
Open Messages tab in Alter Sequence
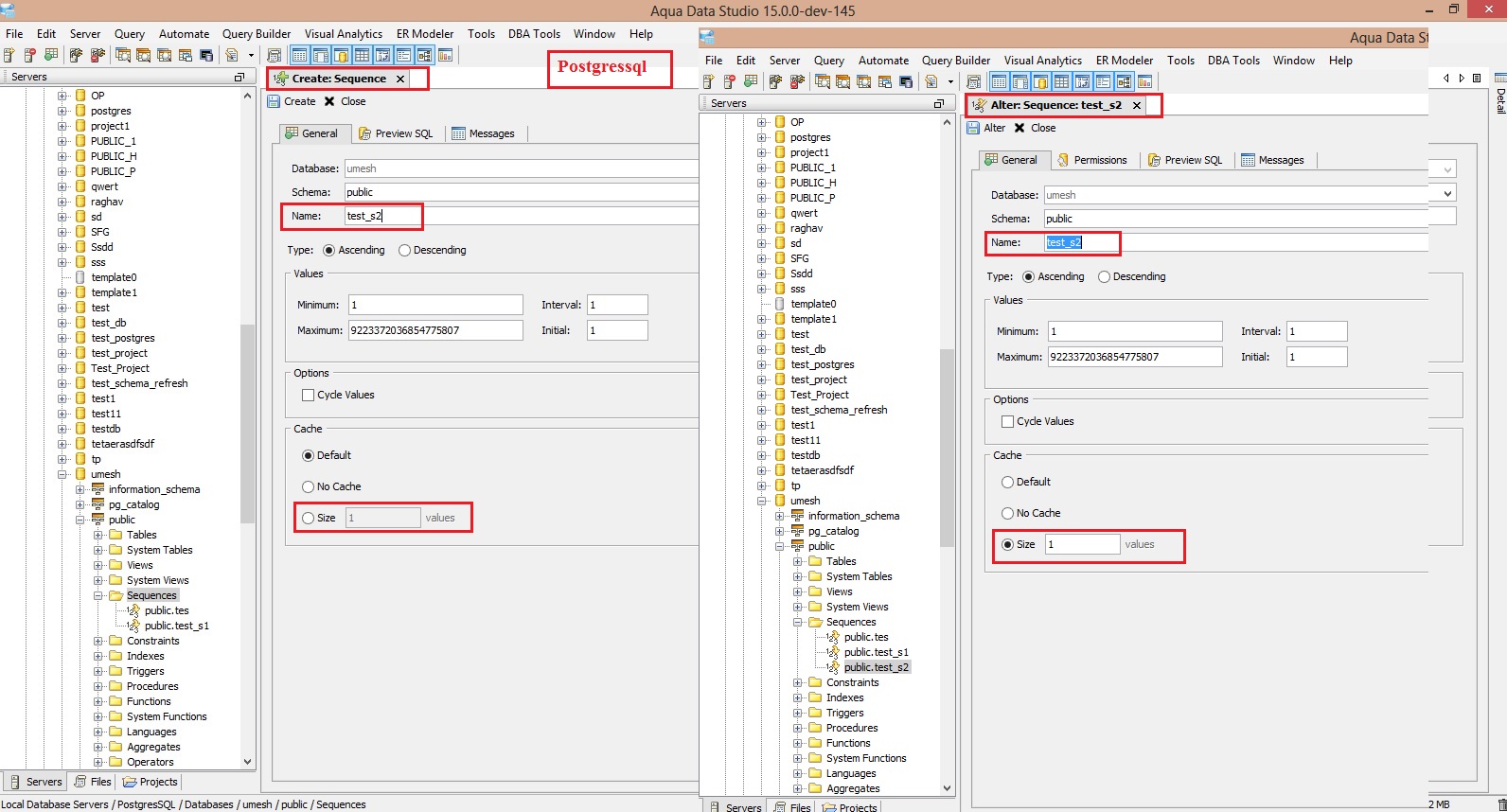coord(1273,160)
